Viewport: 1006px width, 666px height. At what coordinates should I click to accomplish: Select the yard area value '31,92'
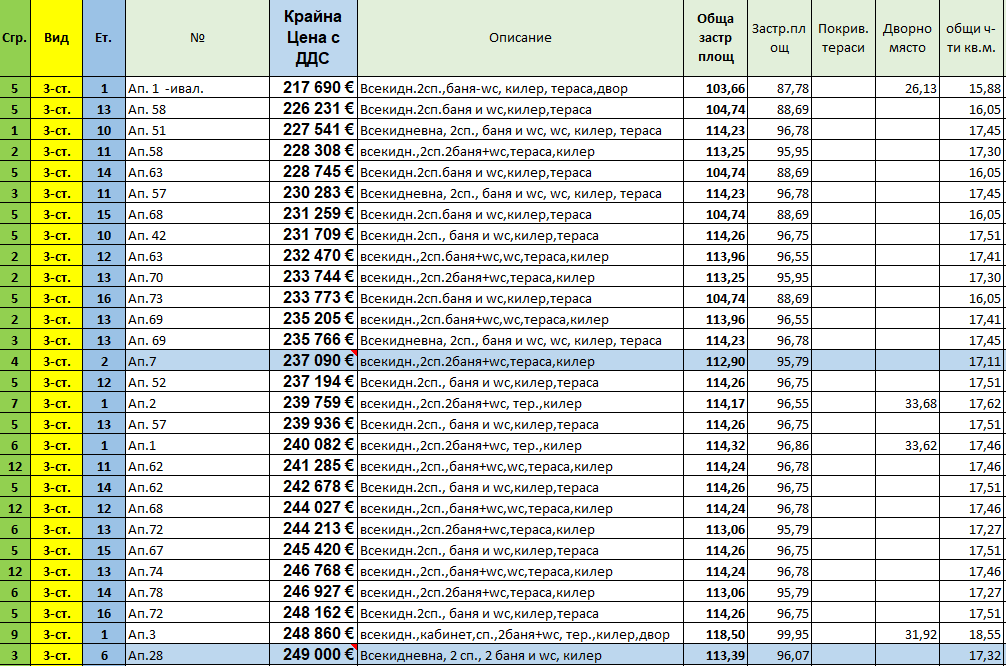click(x=907, y=634)
